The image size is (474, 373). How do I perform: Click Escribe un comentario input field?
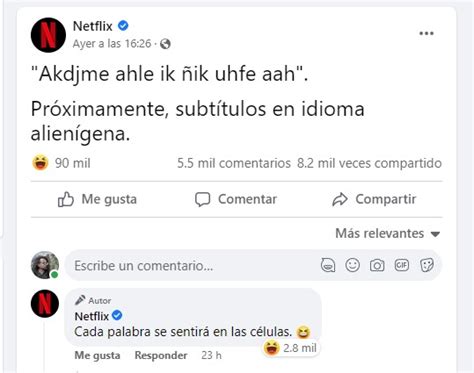click(193, 266)
